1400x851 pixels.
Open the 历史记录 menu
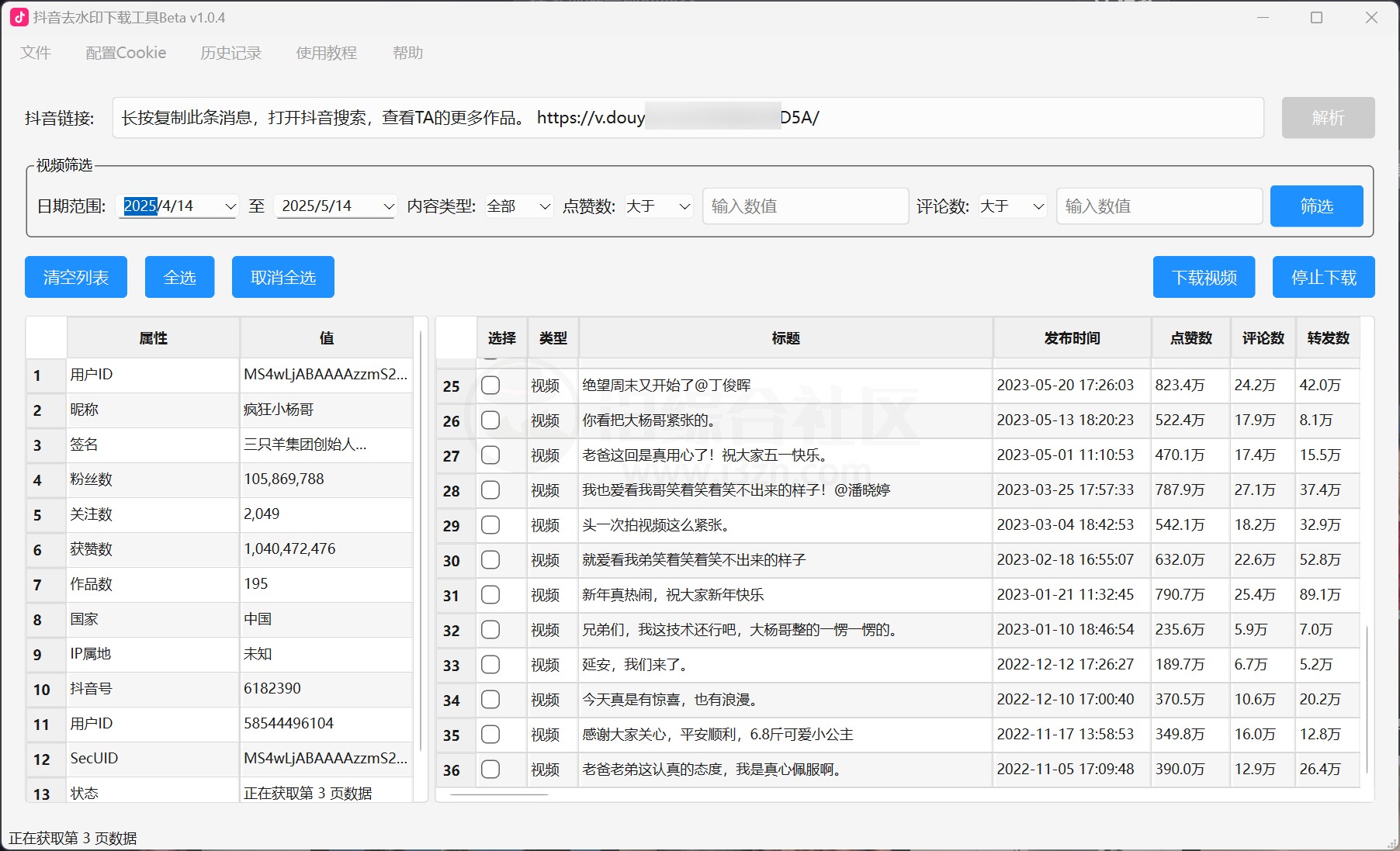click(230, 53)
